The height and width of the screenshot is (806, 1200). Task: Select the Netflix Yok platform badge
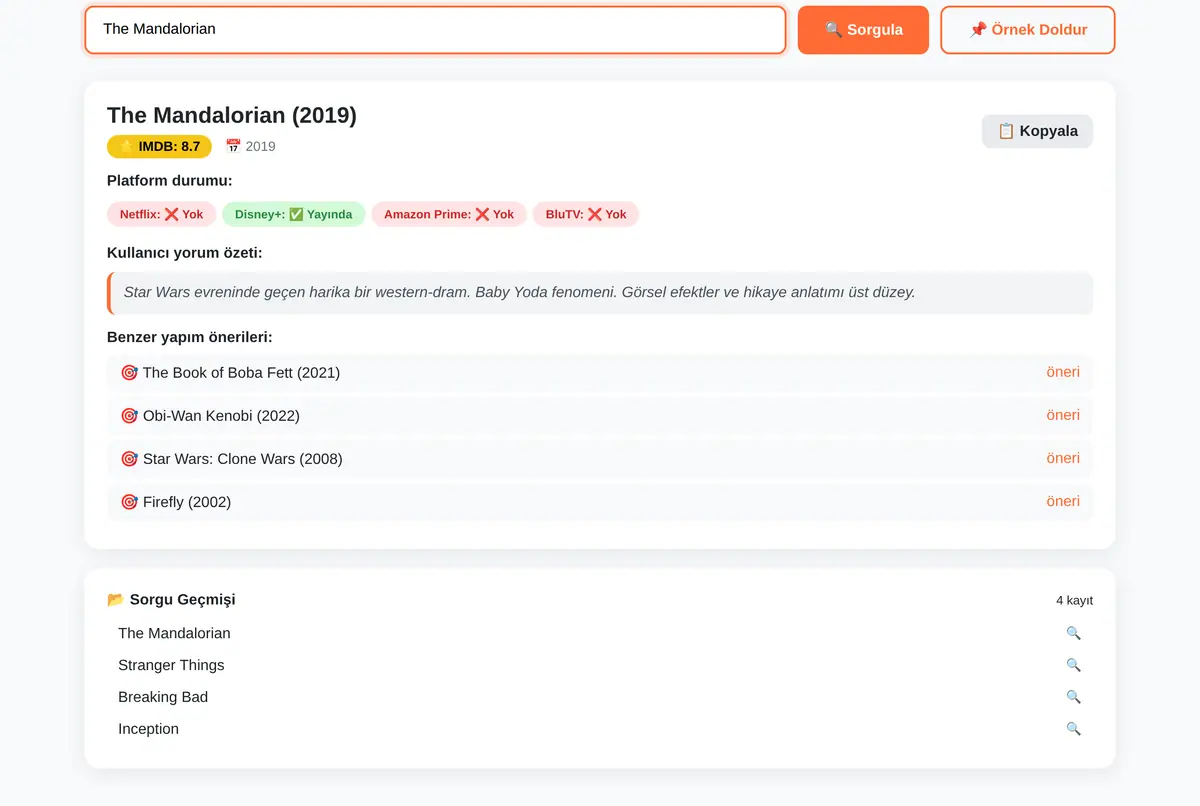click(x=161, y=214)
